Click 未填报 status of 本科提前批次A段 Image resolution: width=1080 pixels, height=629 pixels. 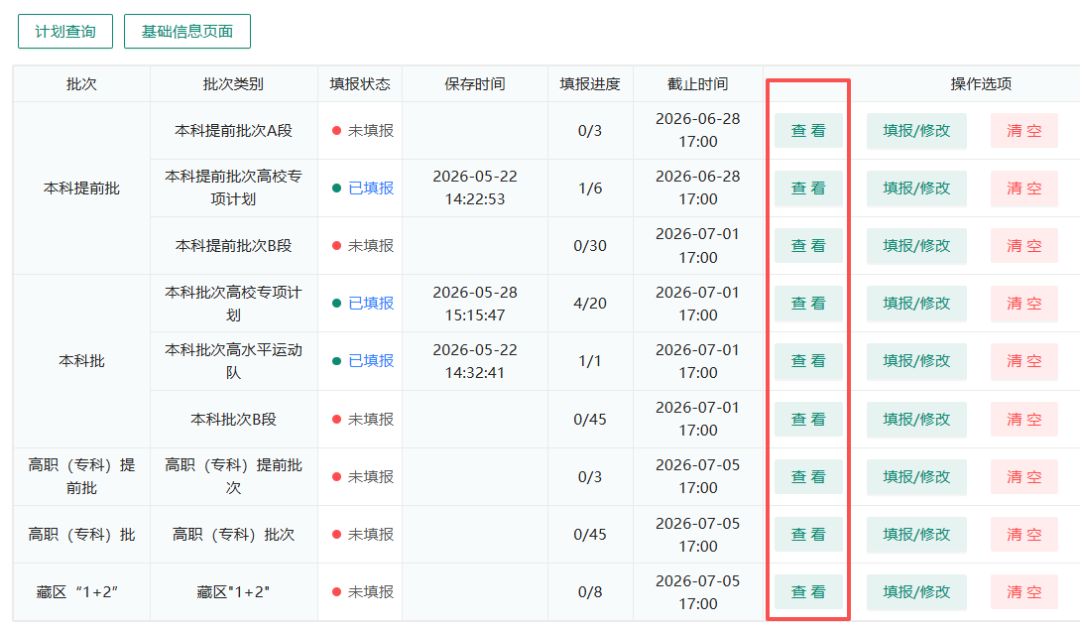click(371, 130)
